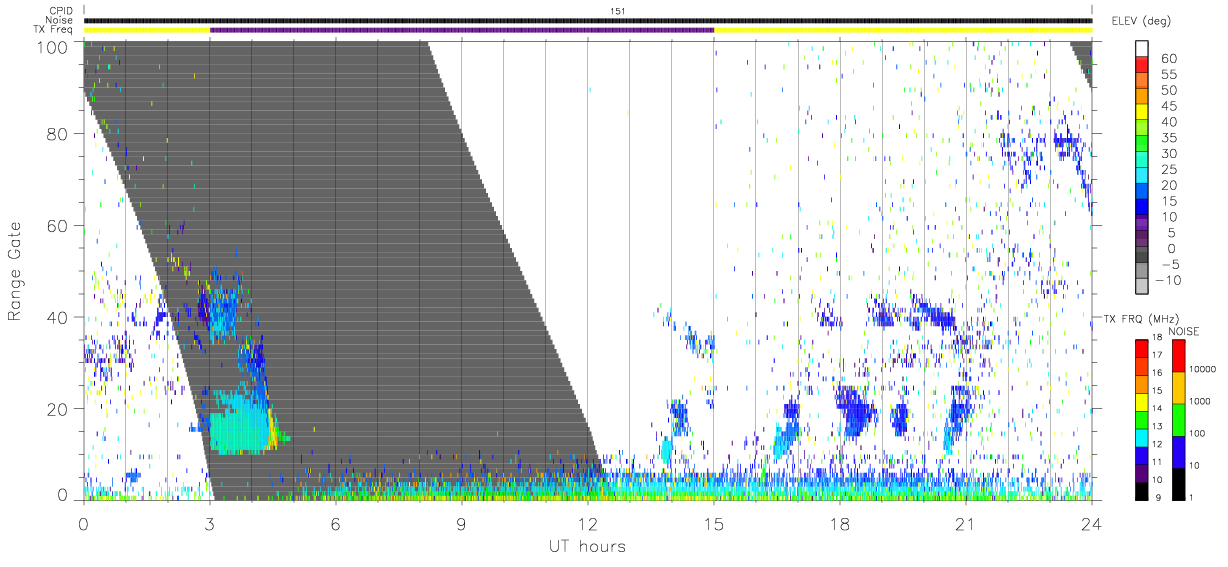Click the 3 tick label on the UT hours axis

tap(210, 524)
